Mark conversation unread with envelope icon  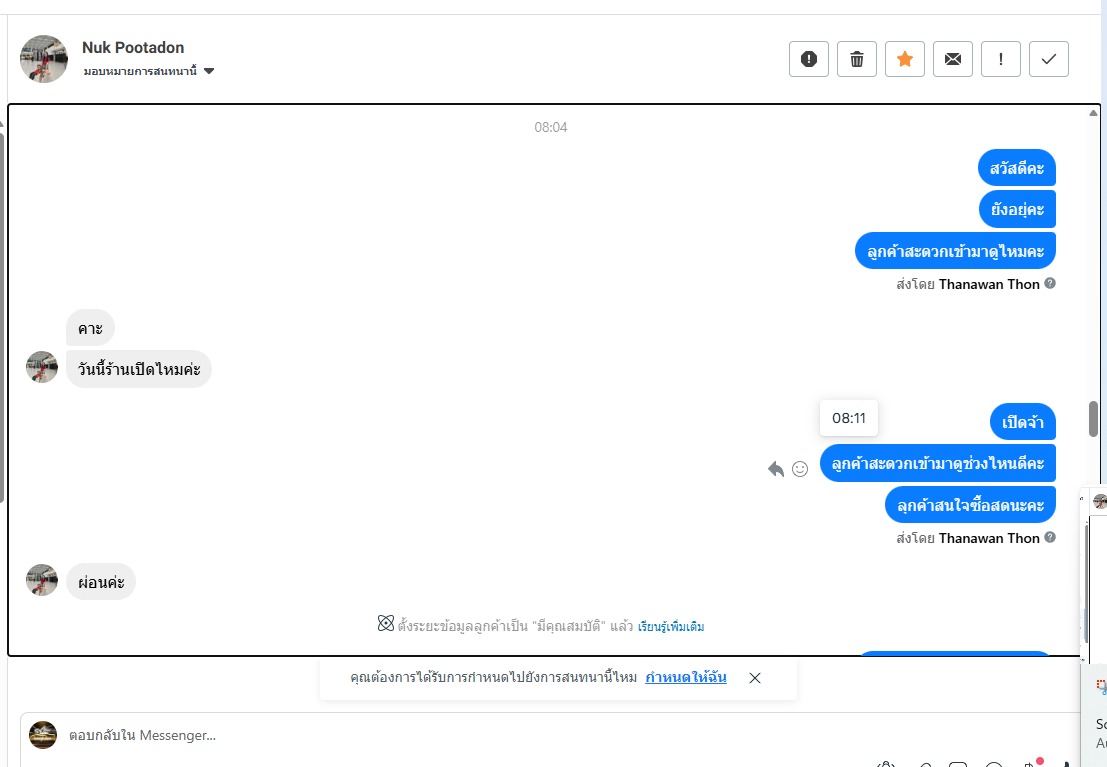pos(952,59)
